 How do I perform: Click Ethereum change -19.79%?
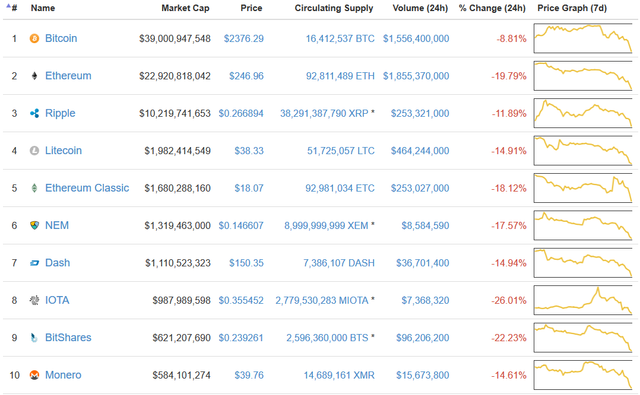point(509,76)
